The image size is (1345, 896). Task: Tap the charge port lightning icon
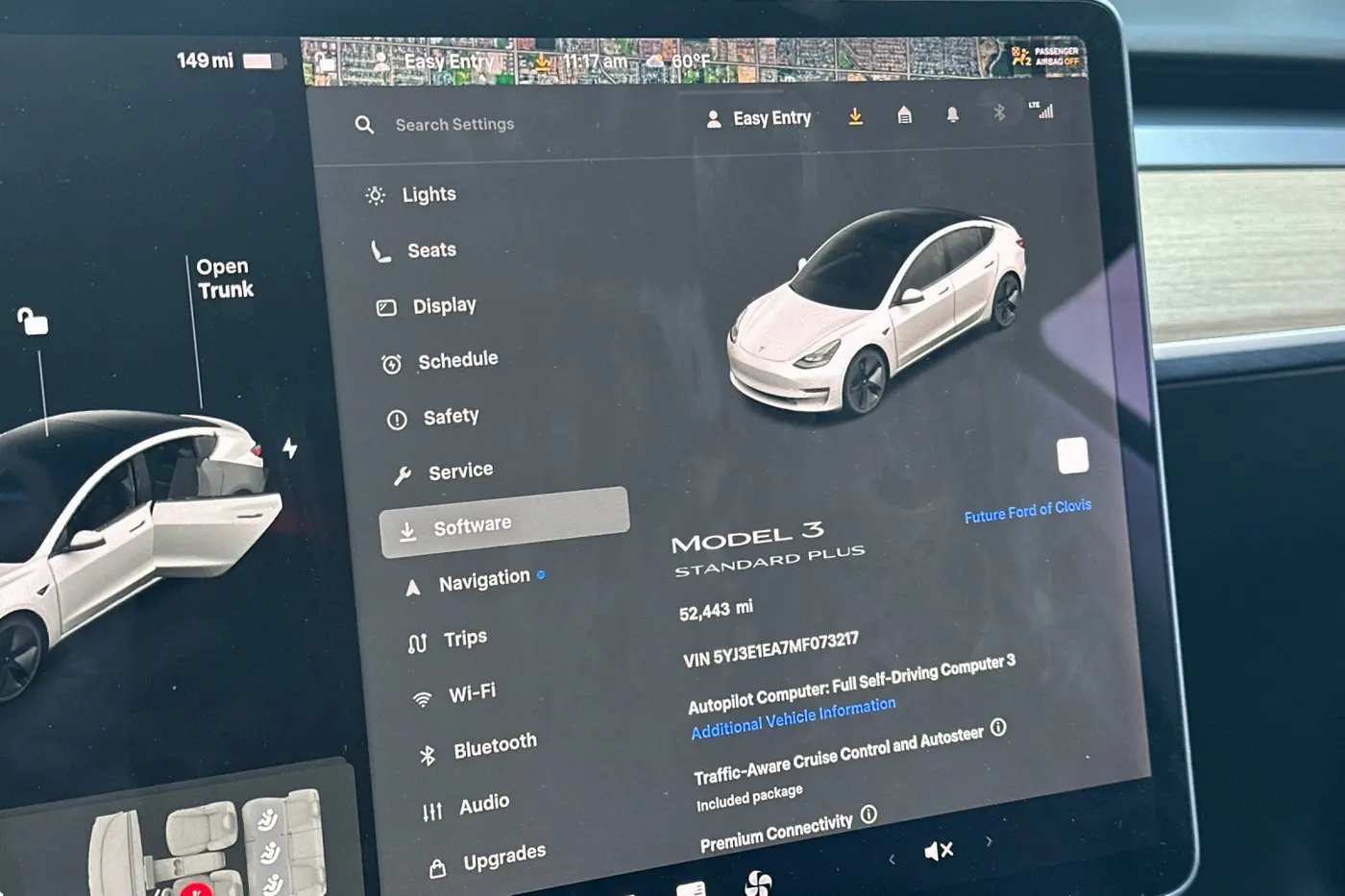coord(290,448)
